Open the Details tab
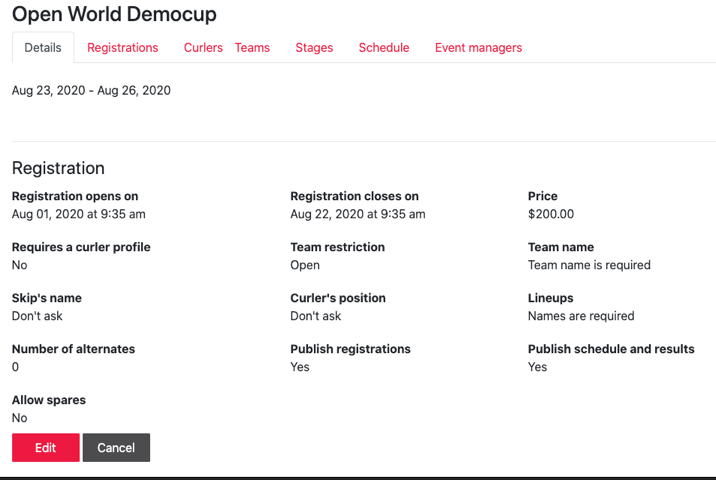The width and height of the screenshot is (716, 480). (43, 47)
